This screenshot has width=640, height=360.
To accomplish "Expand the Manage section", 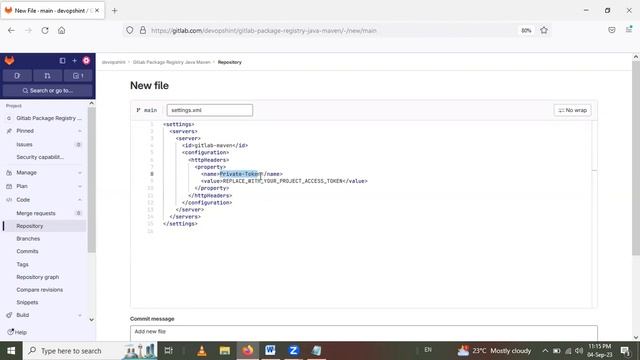I will 44,173.
